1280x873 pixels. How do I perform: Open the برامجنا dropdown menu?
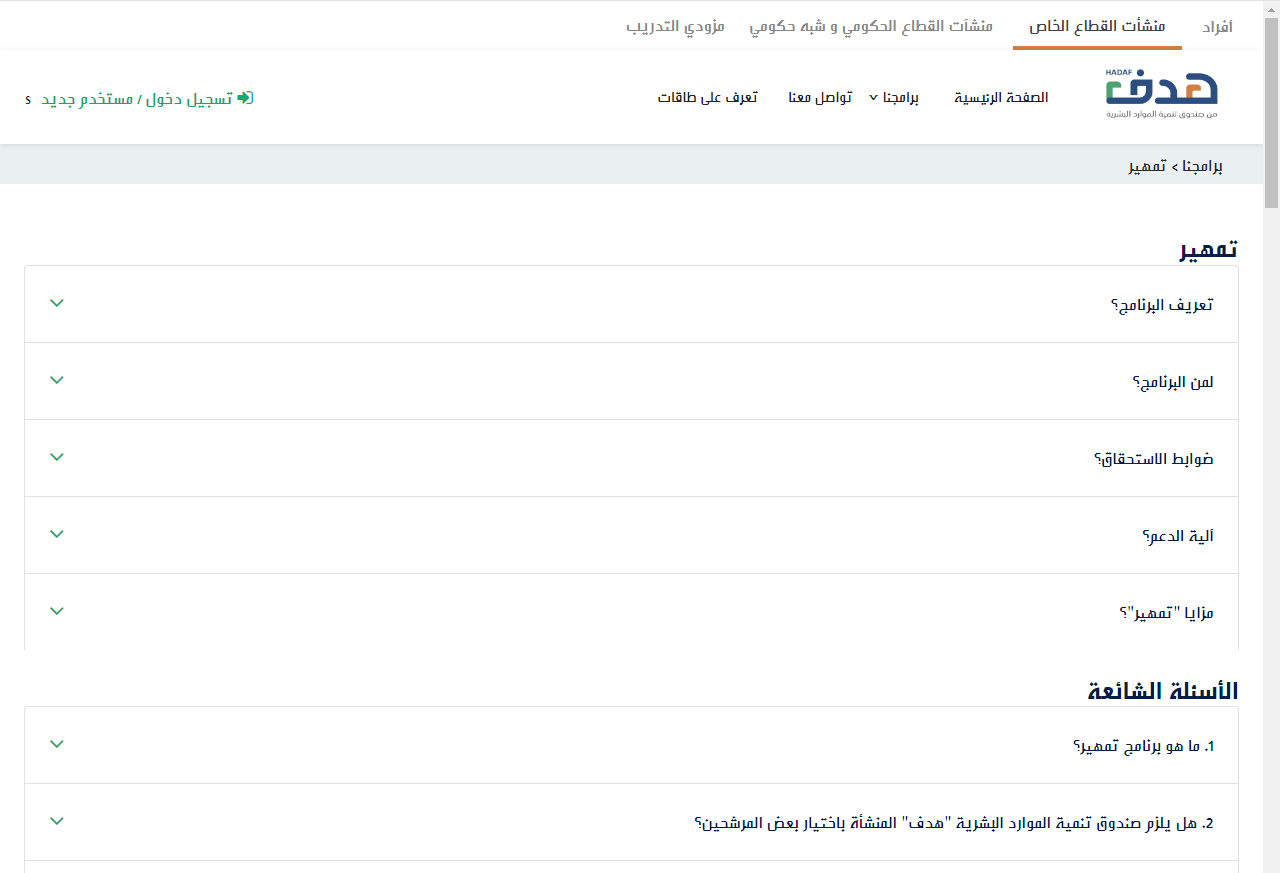[x=893, y=97]
